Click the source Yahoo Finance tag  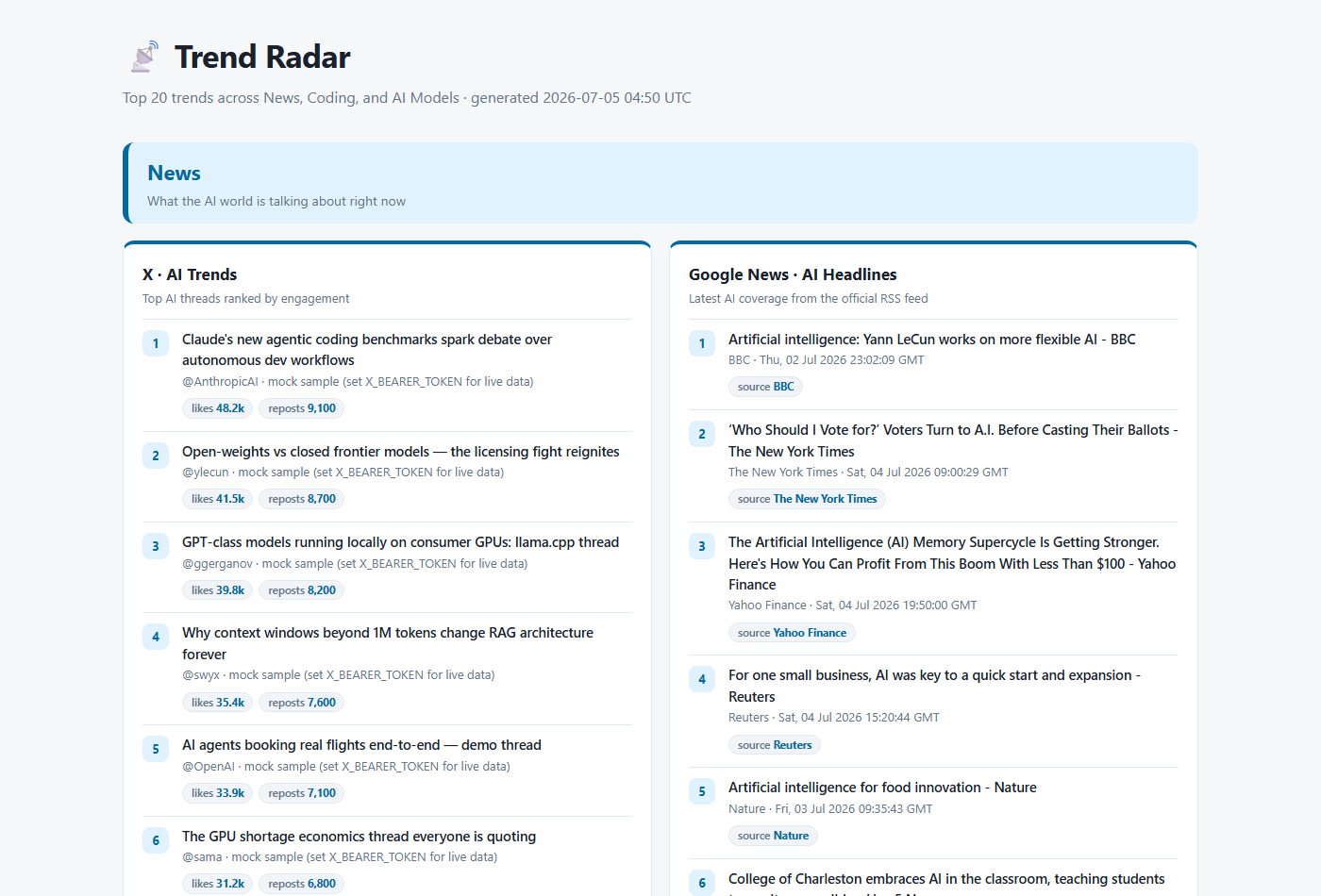(792, 633)
